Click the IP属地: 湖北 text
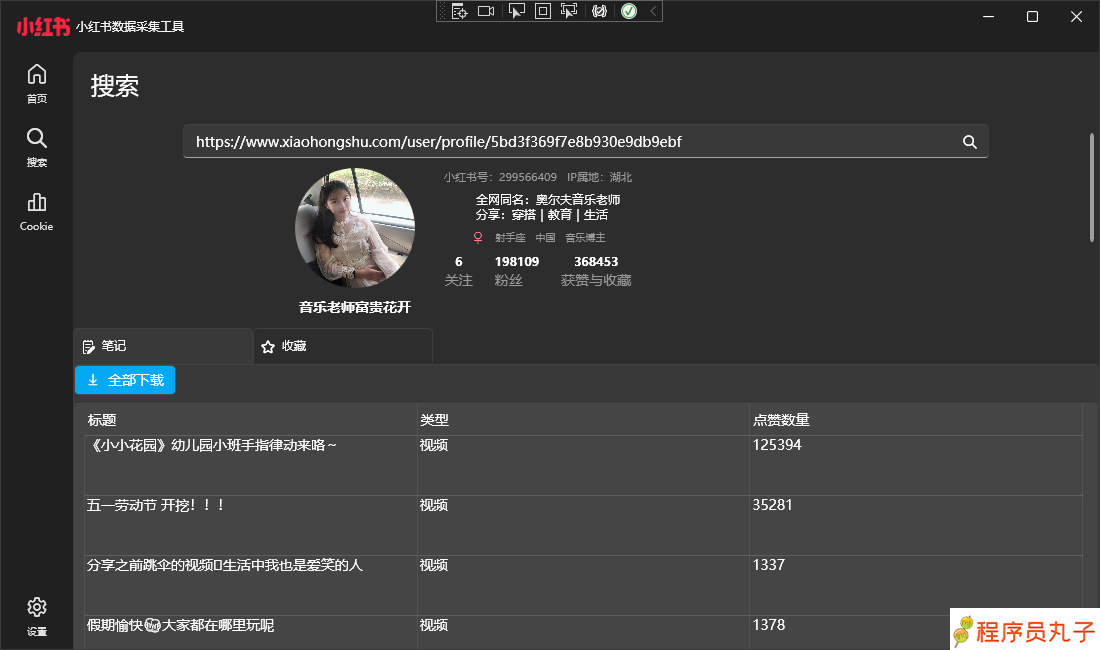 point(599,177)
